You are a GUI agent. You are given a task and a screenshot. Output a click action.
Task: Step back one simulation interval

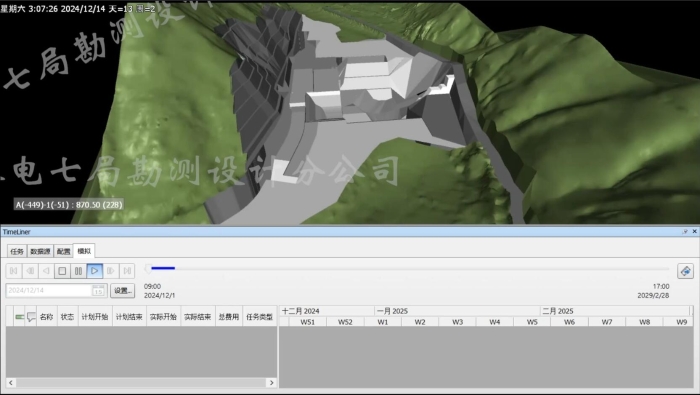30,271
